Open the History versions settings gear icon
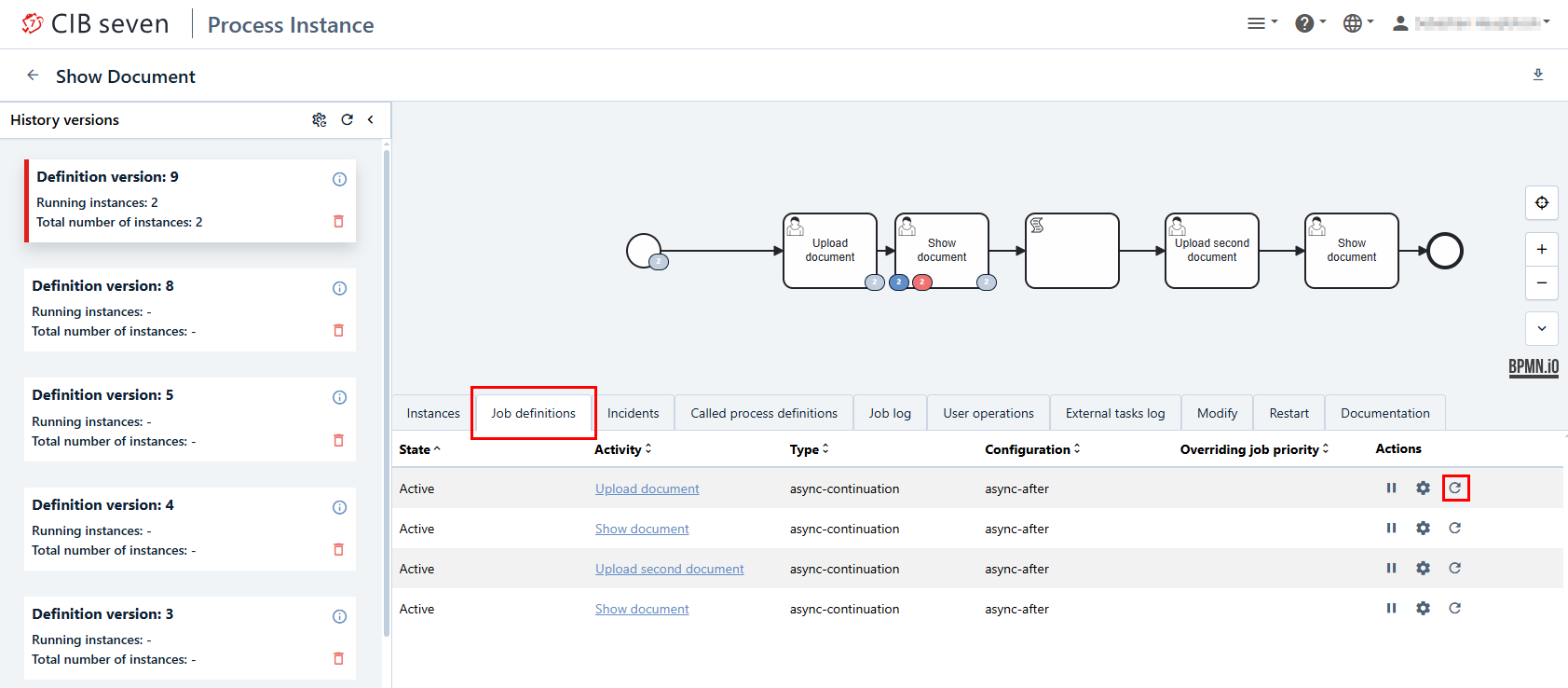Screen dimensions: 1568x688 (x=320, y=119)
